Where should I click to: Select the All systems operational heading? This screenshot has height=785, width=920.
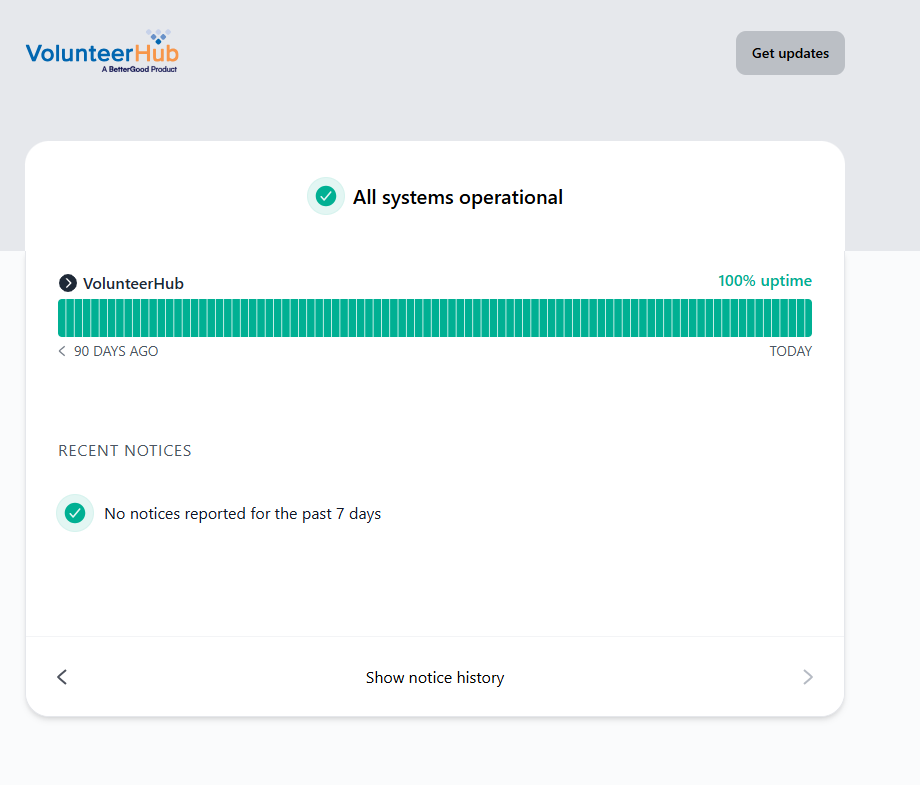[x=458, y=197]
